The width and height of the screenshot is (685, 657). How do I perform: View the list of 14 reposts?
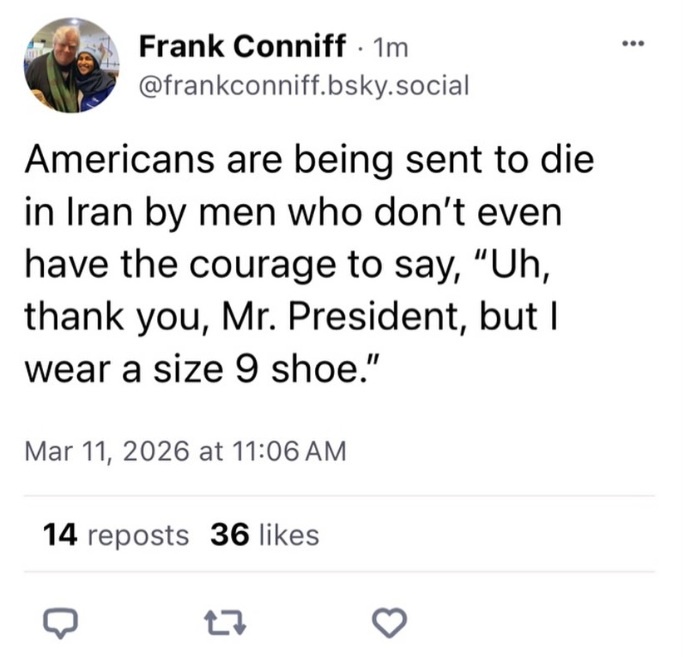116,535
